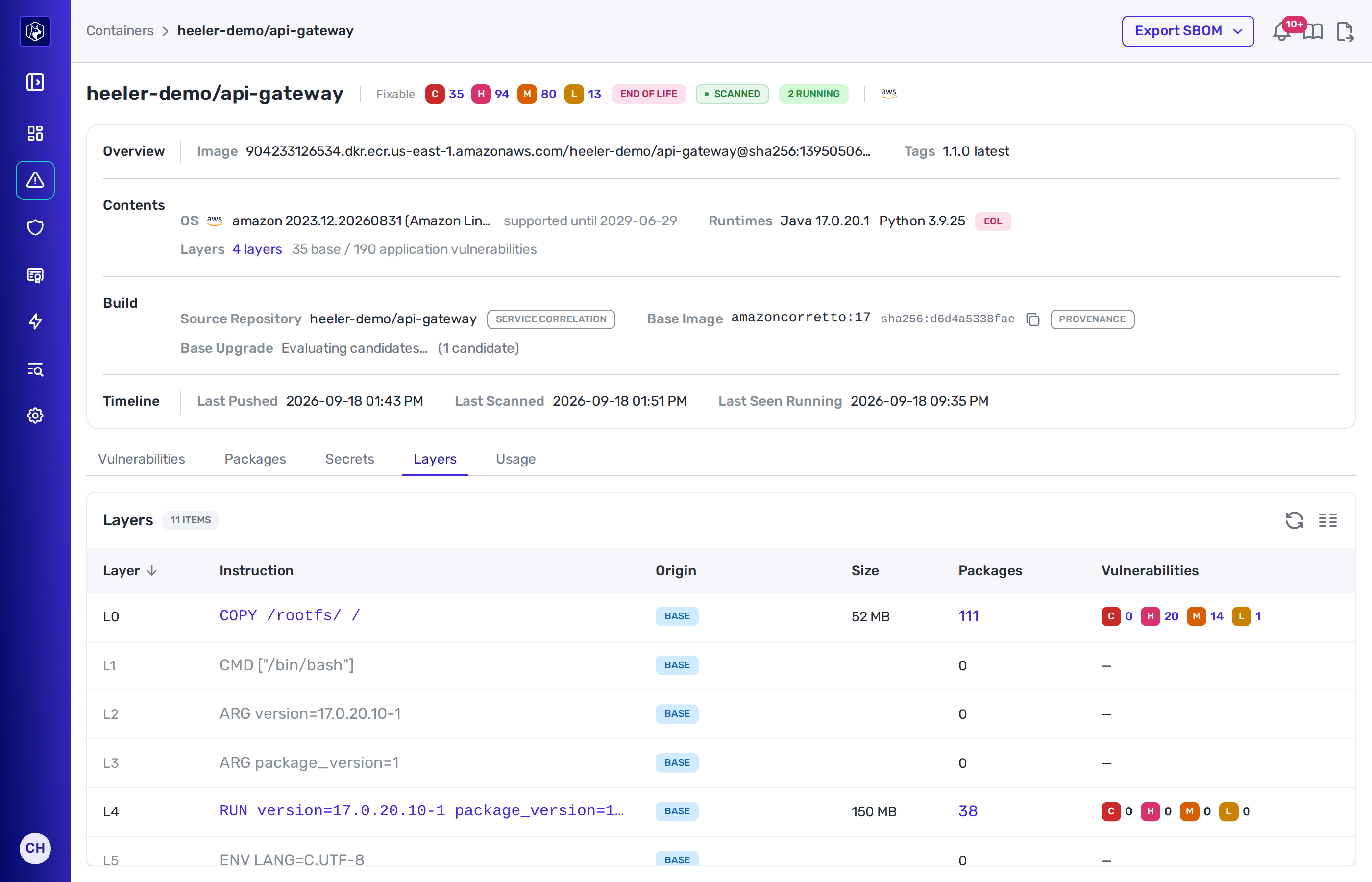
Task: Select the warning triangle sidebar icon
Action: 35,180
